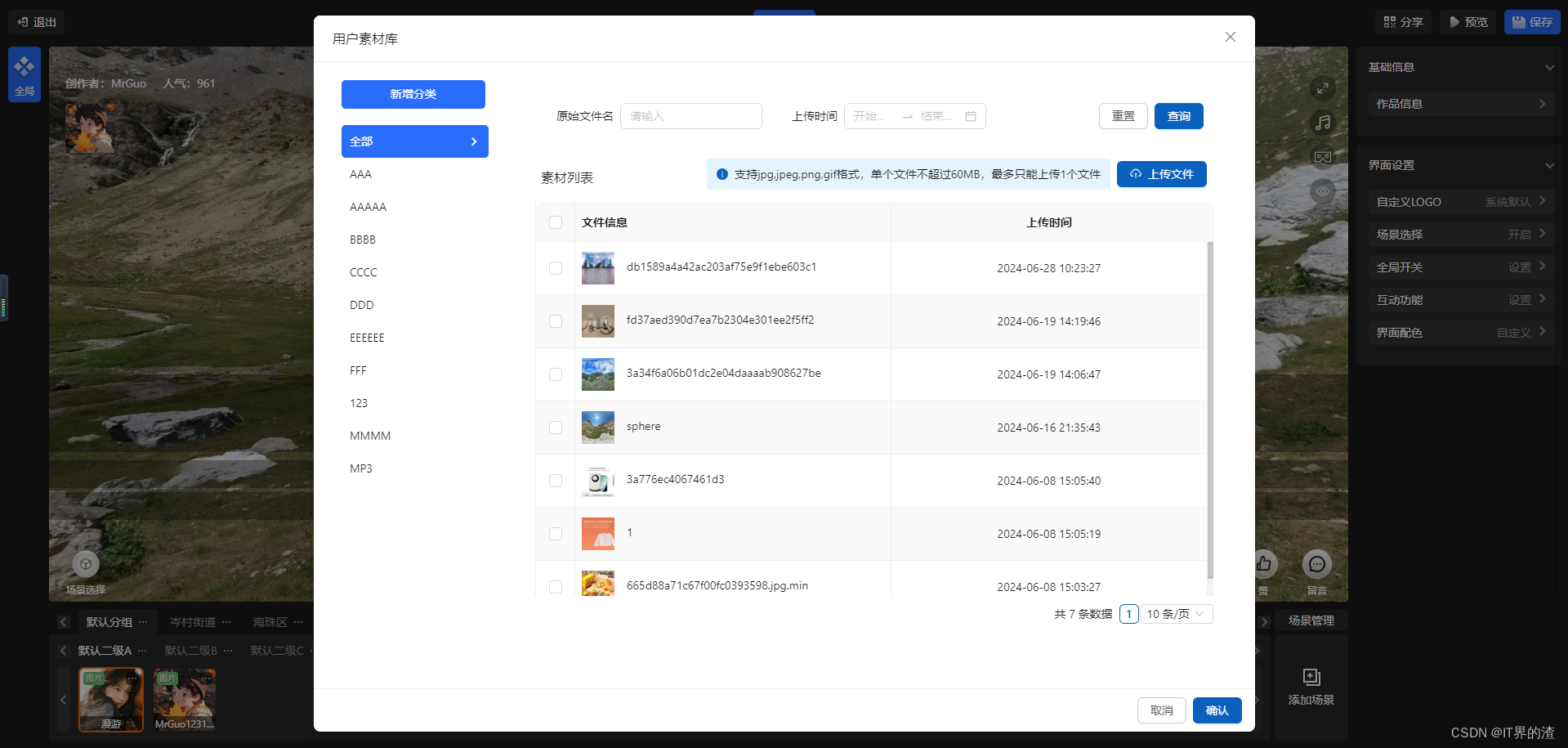1568x748 pixels.
Task: Open the 互动功能 setting row
Action: [x=1462, y=300]
